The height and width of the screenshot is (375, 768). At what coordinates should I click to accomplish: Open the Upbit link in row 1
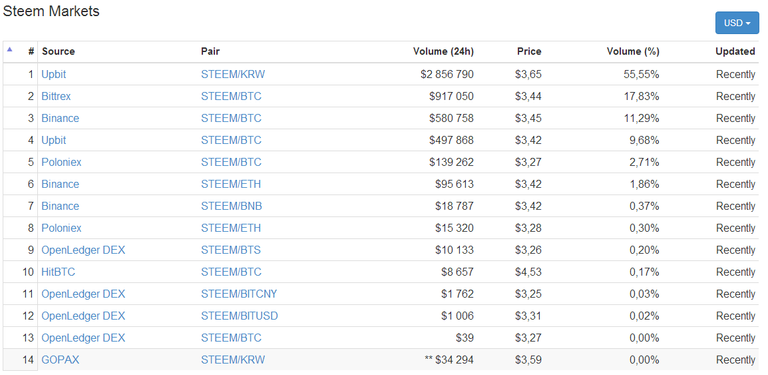click(53, 74)
